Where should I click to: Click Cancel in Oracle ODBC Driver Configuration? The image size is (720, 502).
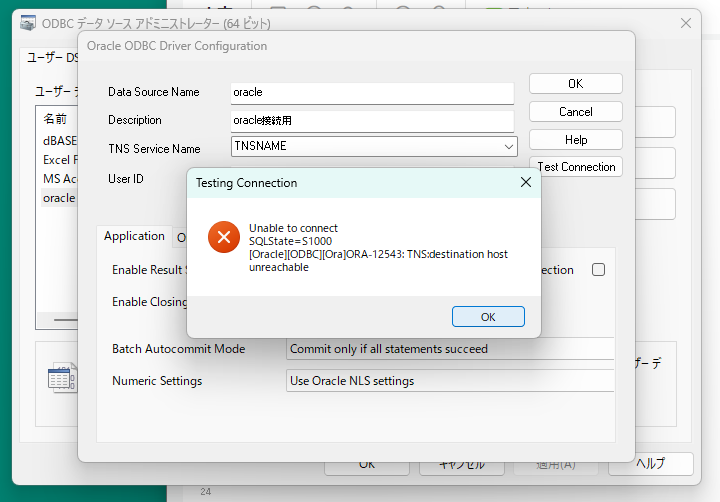[x=575, y=112]
